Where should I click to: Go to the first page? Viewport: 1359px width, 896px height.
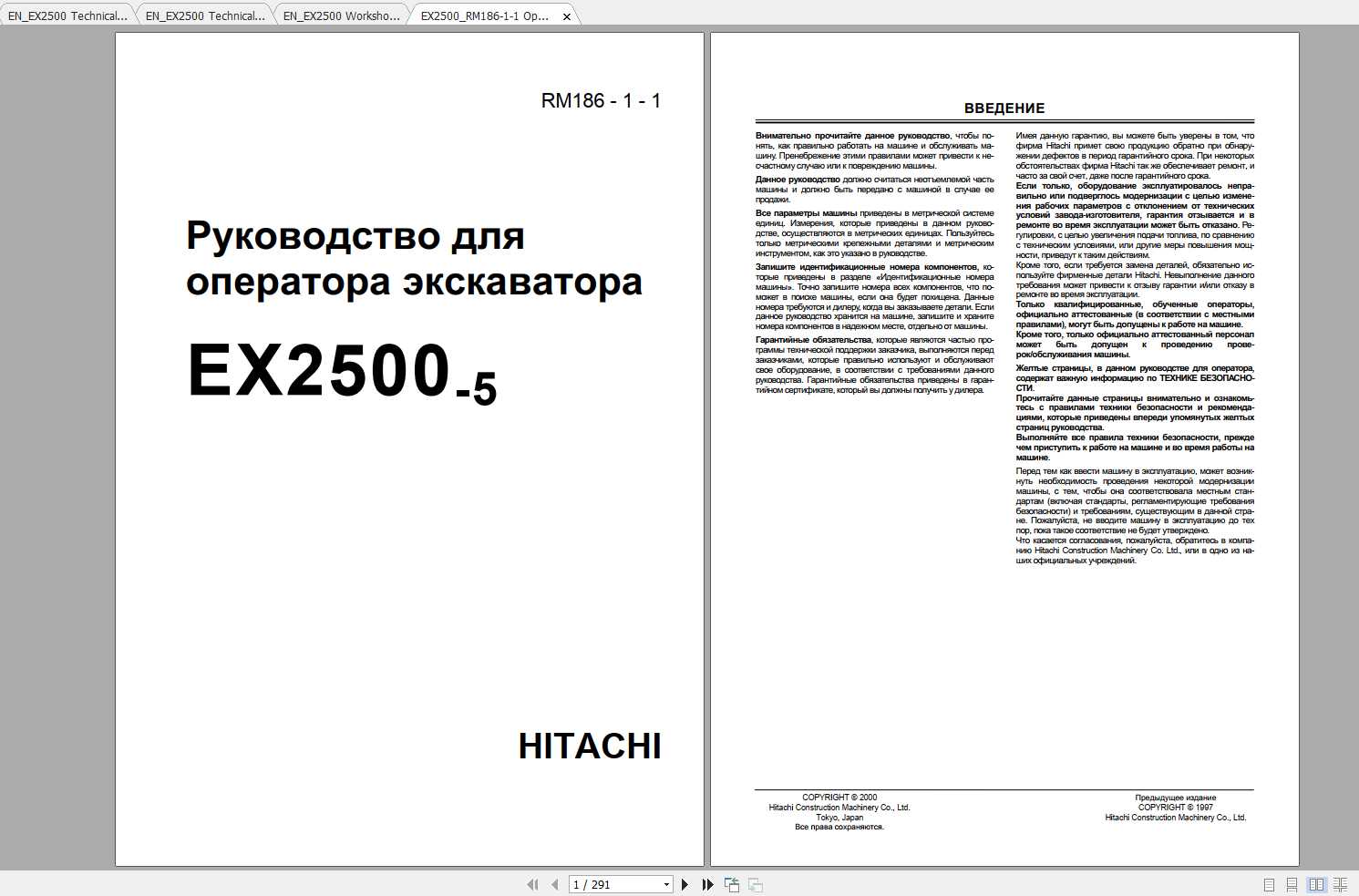click(533, 884)
